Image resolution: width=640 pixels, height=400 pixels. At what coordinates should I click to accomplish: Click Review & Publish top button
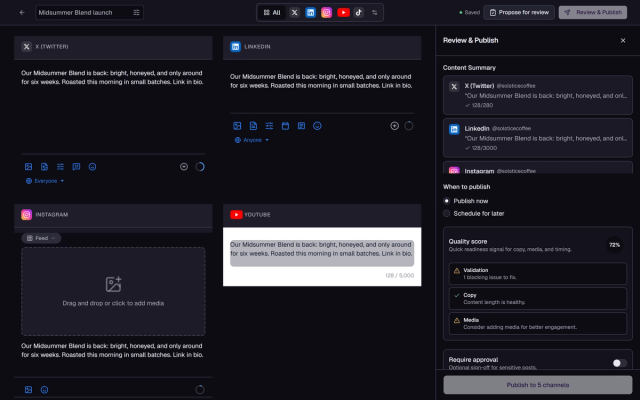593,13
